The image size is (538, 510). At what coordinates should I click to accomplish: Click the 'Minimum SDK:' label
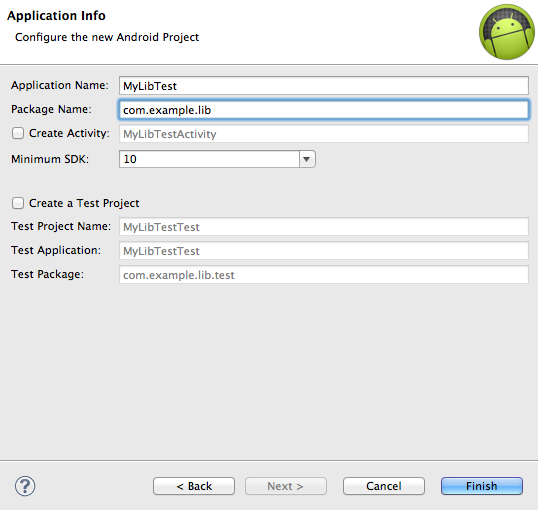(50, 159)
